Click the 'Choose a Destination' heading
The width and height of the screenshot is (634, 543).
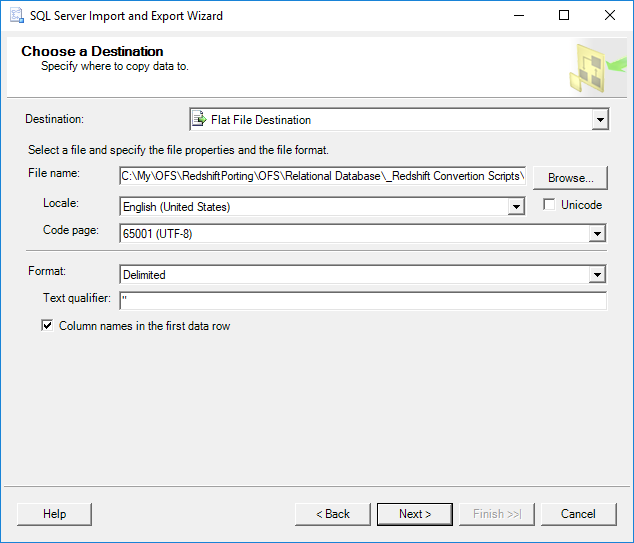tap(92, 51)
